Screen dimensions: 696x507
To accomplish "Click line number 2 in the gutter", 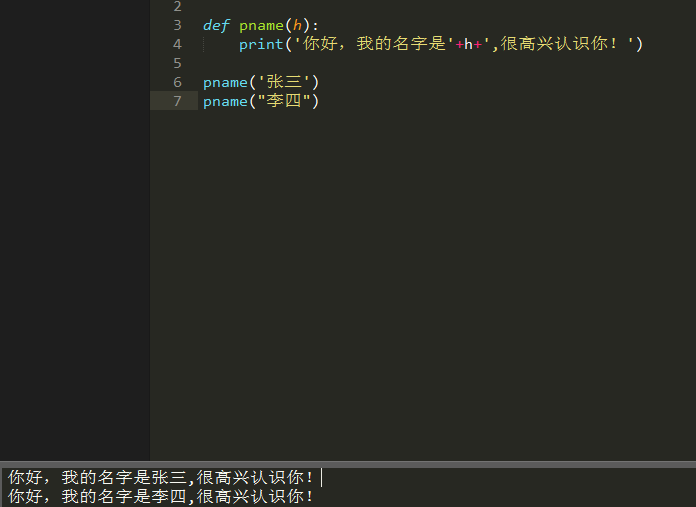I will coord(178,6).
